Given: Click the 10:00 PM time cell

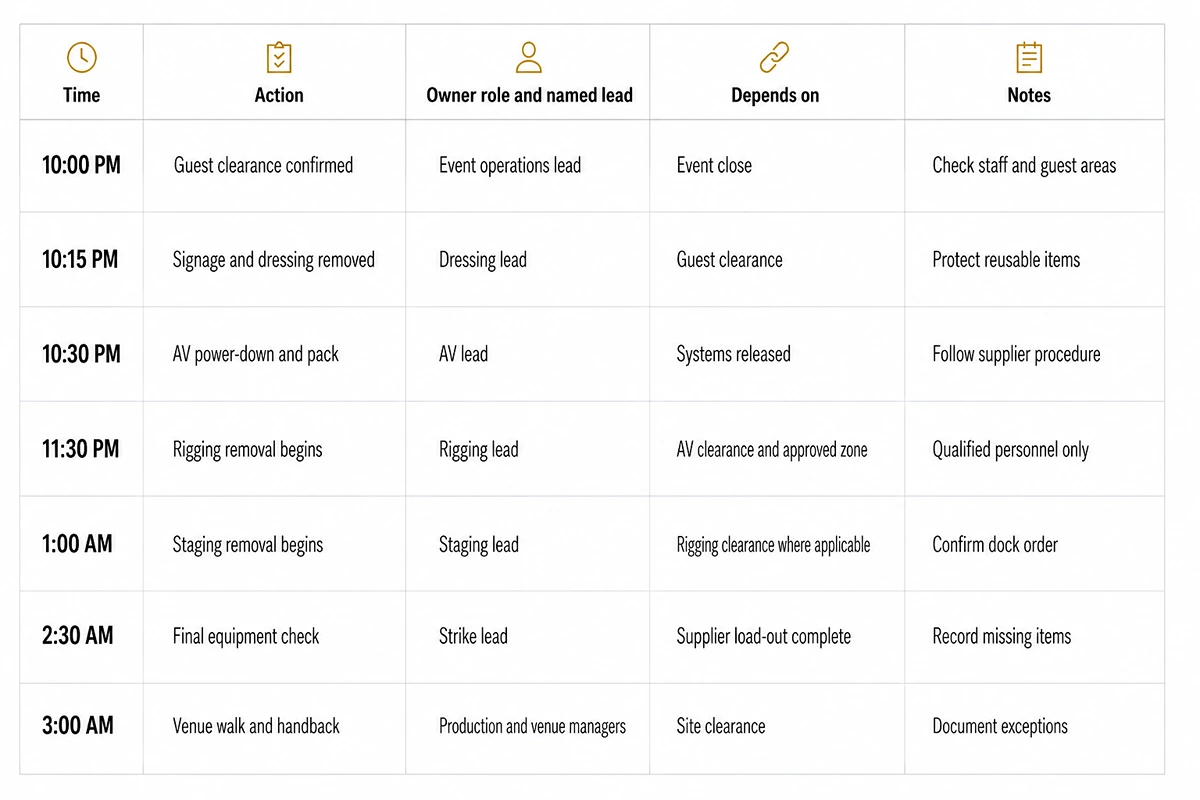Looking at the screenshot, I should 81,165.
